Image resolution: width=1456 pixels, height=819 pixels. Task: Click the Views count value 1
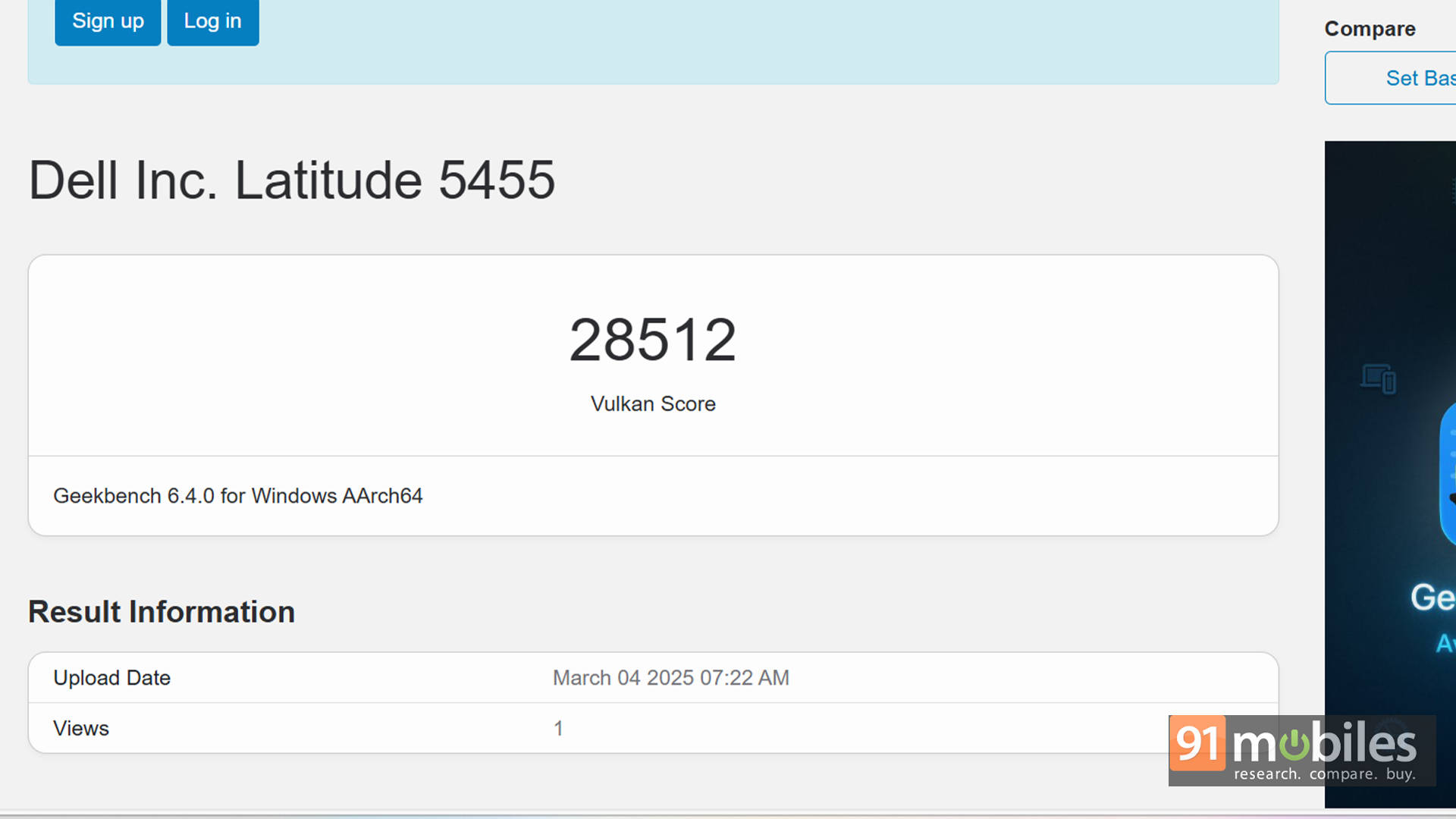(558, 728)
